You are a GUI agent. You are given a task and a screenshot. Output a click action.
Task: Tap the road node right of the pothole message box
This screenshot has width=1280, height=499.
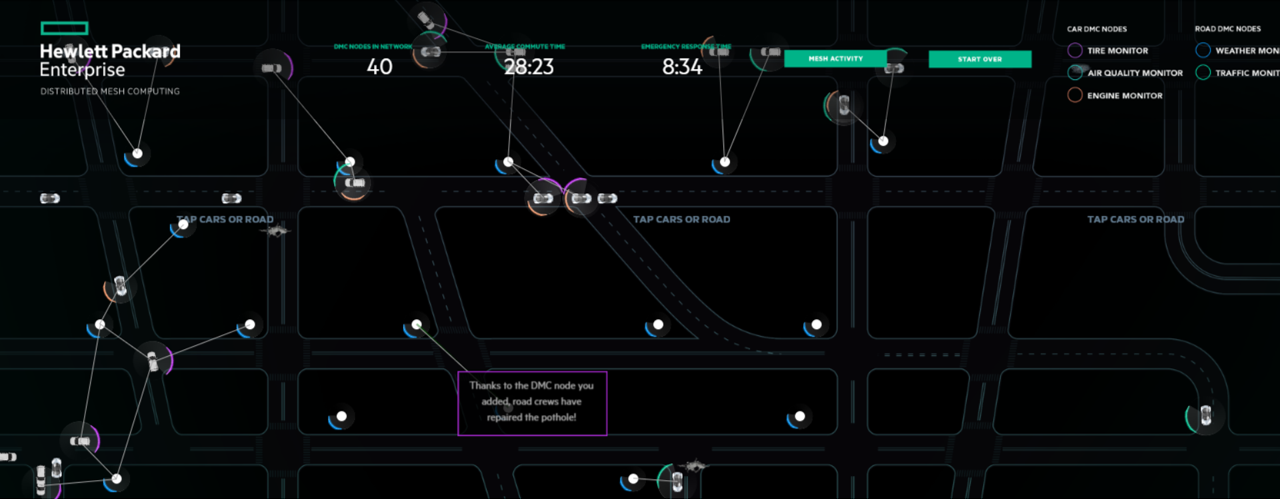799,417
